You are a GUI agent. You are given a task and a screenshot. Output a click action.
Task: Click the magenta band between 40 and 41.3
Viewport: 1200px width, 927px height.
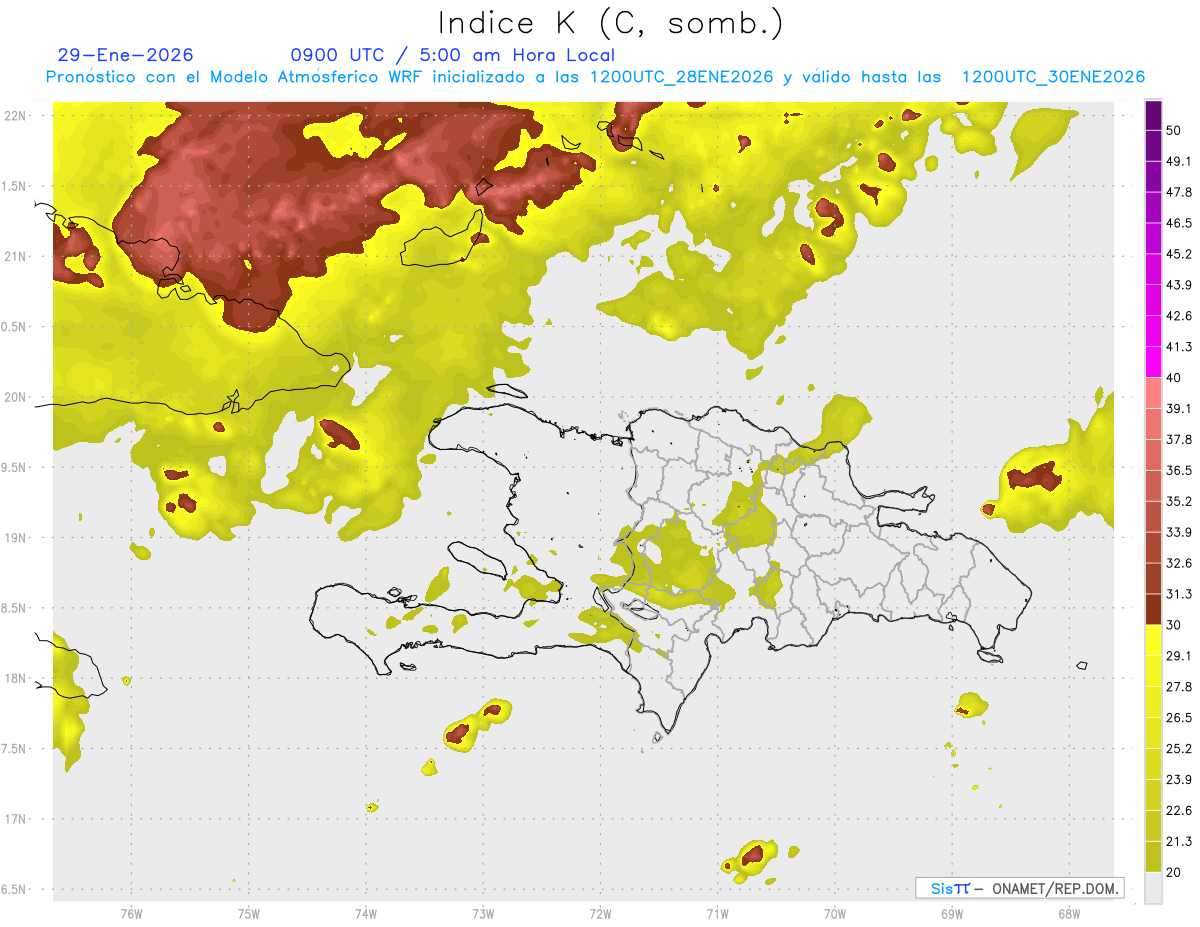tap(1153, 362)
